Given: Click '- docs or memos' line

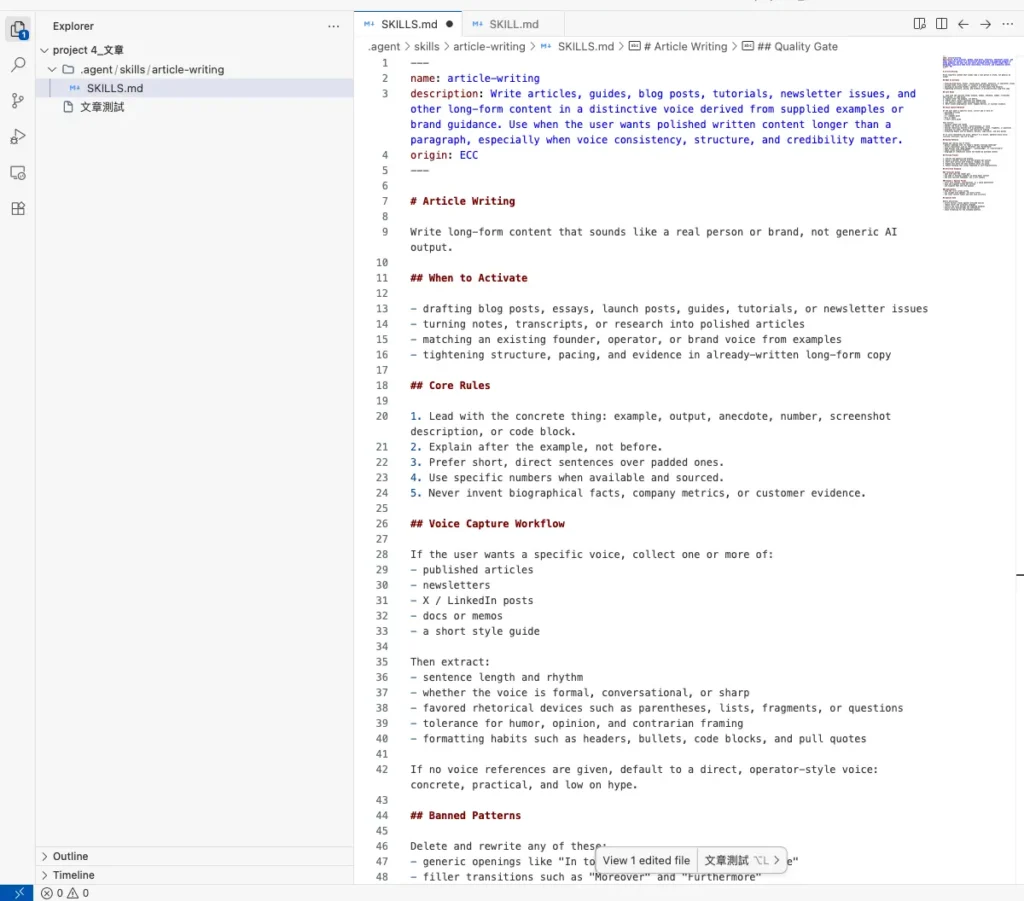Looking at the screenshot, I should (x=456, y=616).
